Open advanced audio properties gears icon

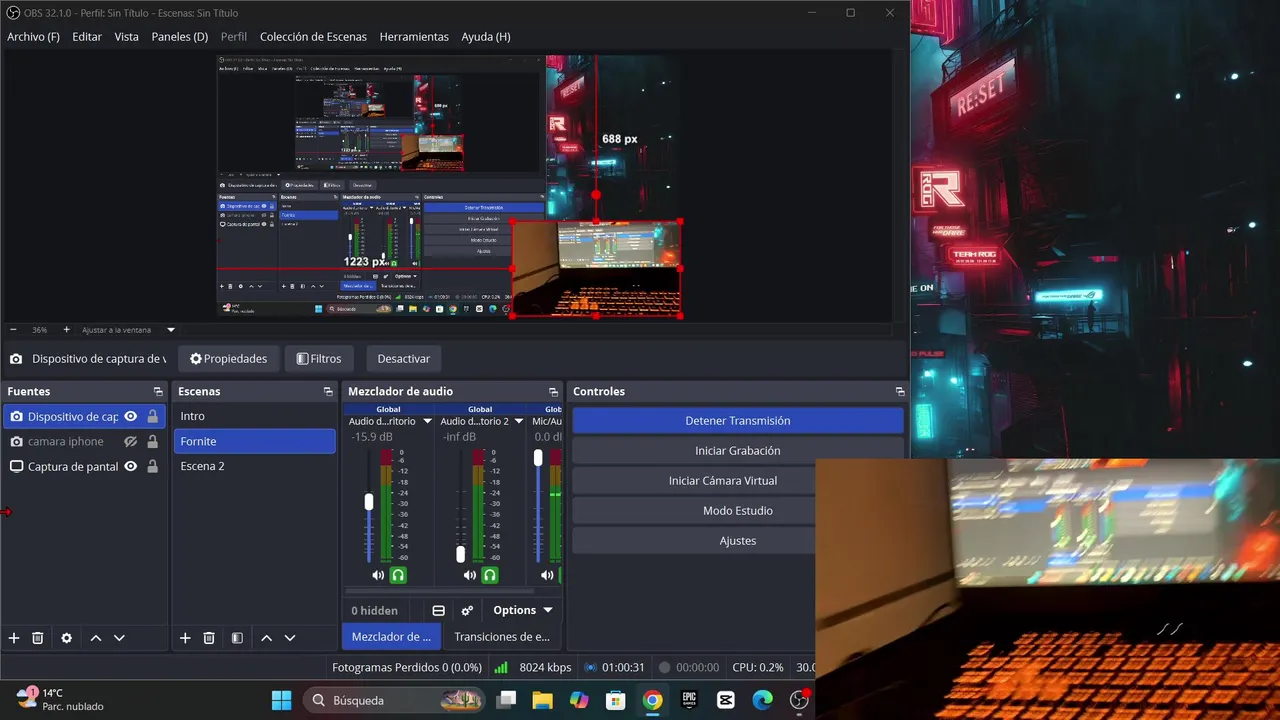[467, 611]
